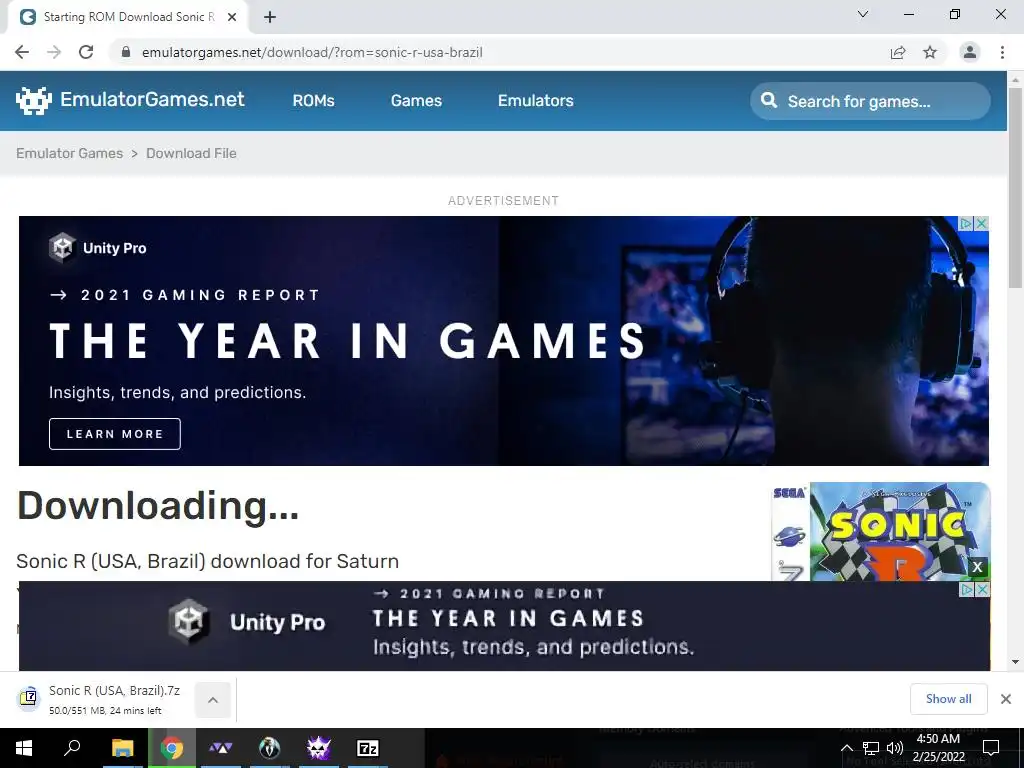The height and width of the screenshot is (768, 1024).
Task: Click 'Sonic R (USA, Brazil) download for Saturn' text
Action: coord(207,561)
